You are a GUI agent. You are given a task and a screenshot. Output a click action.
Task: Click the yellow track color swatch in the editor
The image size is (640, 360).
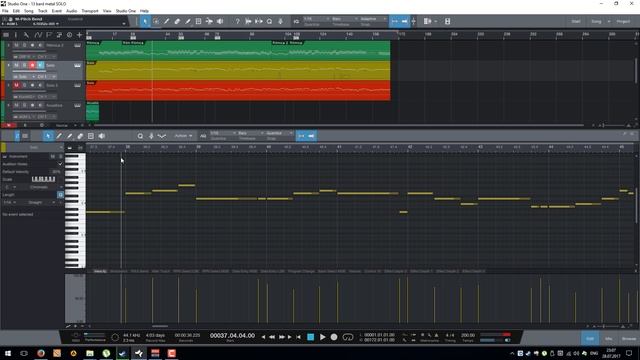pyautogui.click(x=4, y=147)
